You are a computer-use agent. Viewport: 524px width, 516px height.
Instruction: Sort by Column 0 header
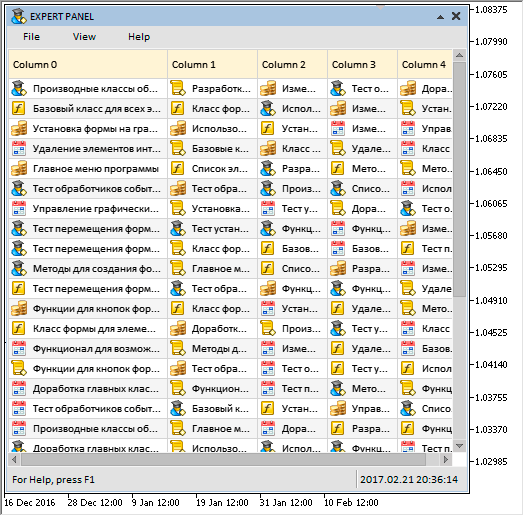pos(88,64)
